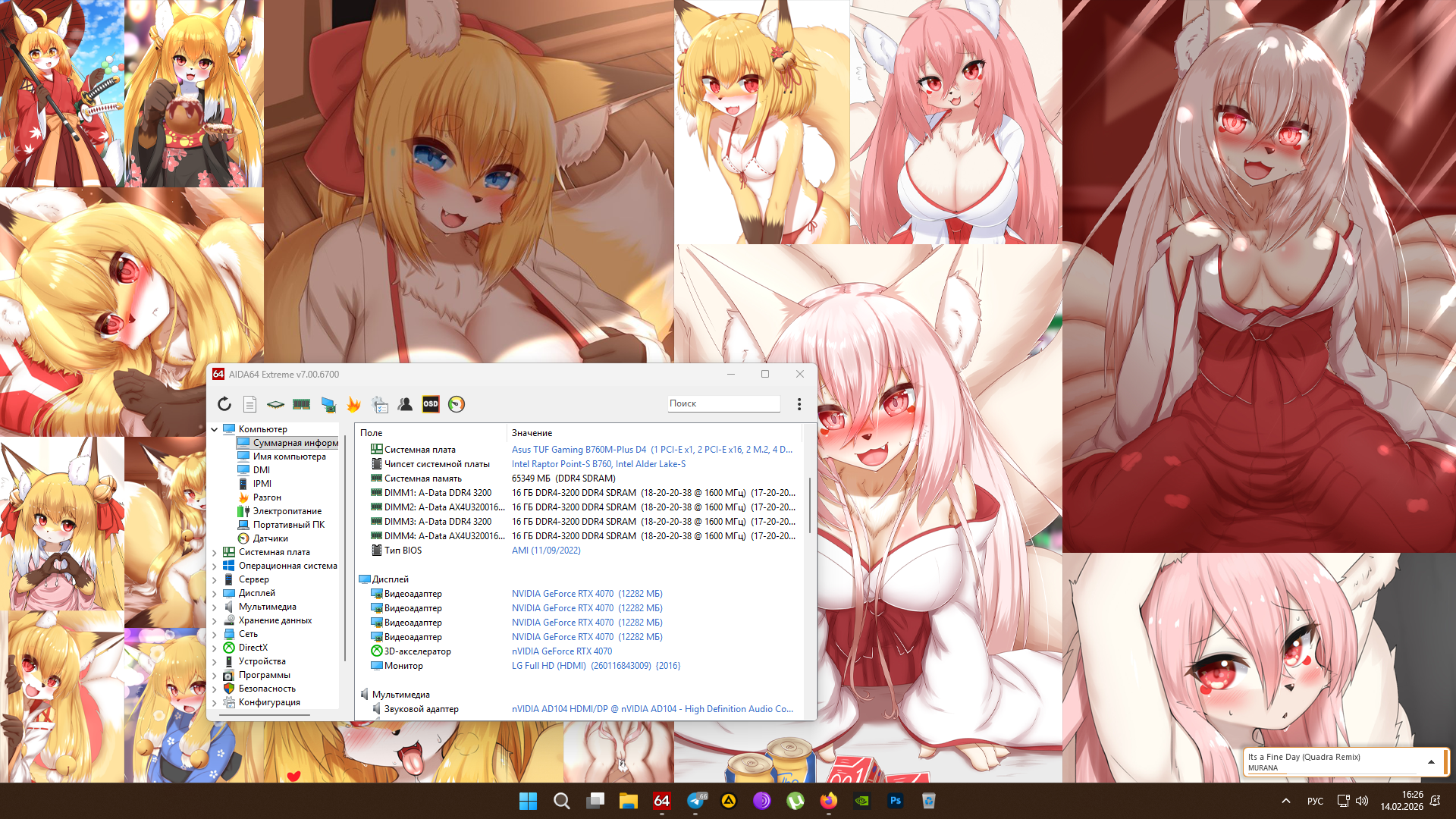The image size is (1456, 819).
Task: Click the gauge sensor panel toolbar icon
Action: click(457, 404)
